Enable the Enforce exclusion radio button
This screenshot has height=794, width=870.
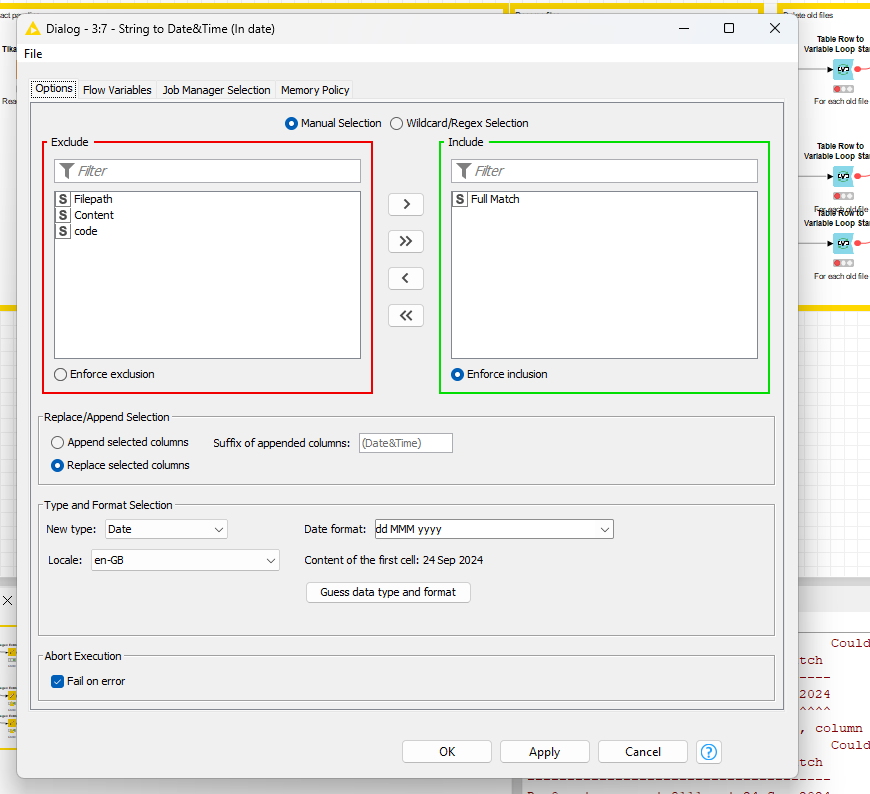[61, 374]
